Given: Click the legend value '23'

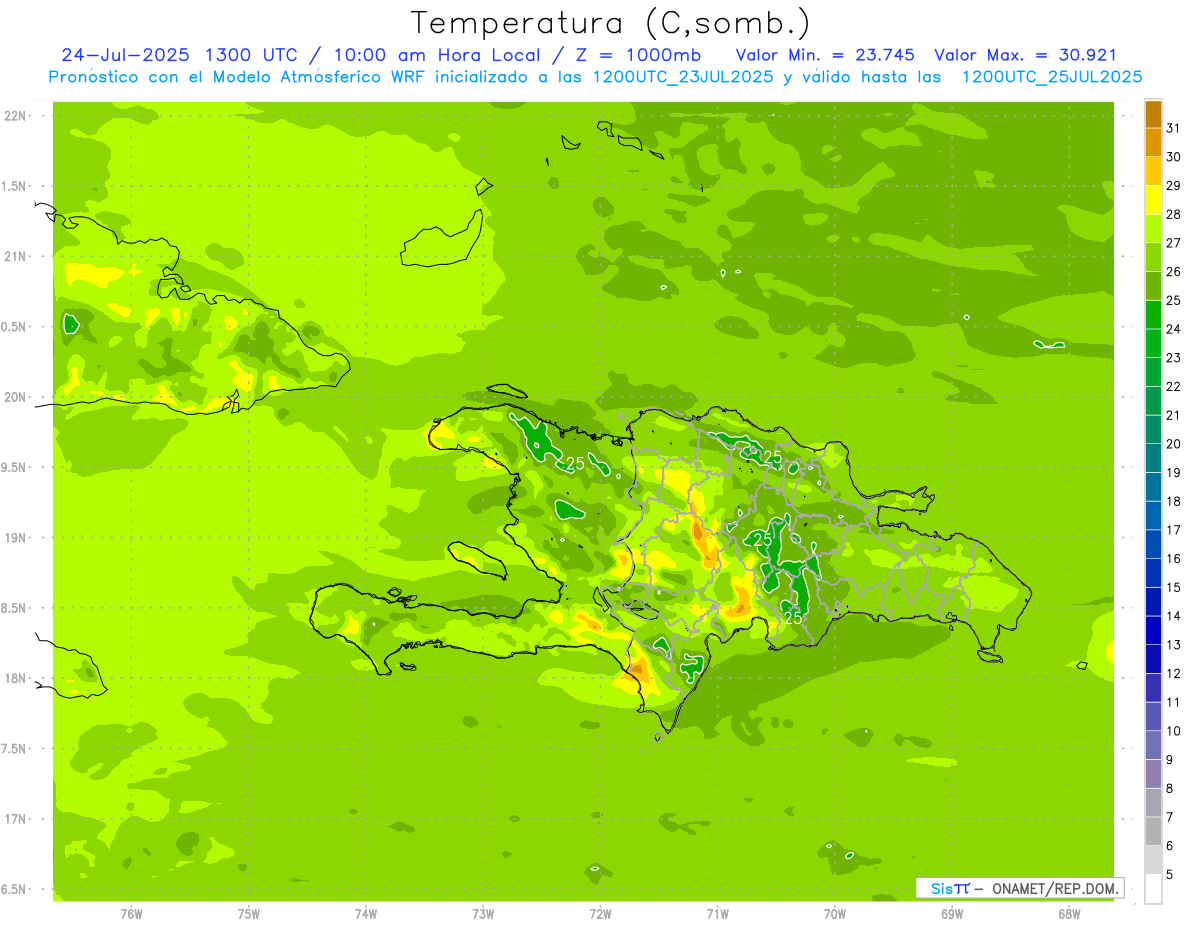Looking at the screenshot, I should pyautogui.click(x=1174, y=358).
